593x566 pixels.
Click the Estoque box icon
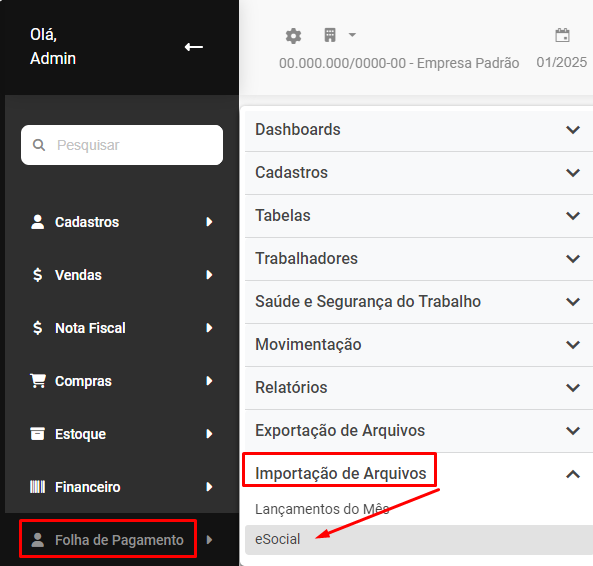(x=37, y=434)
